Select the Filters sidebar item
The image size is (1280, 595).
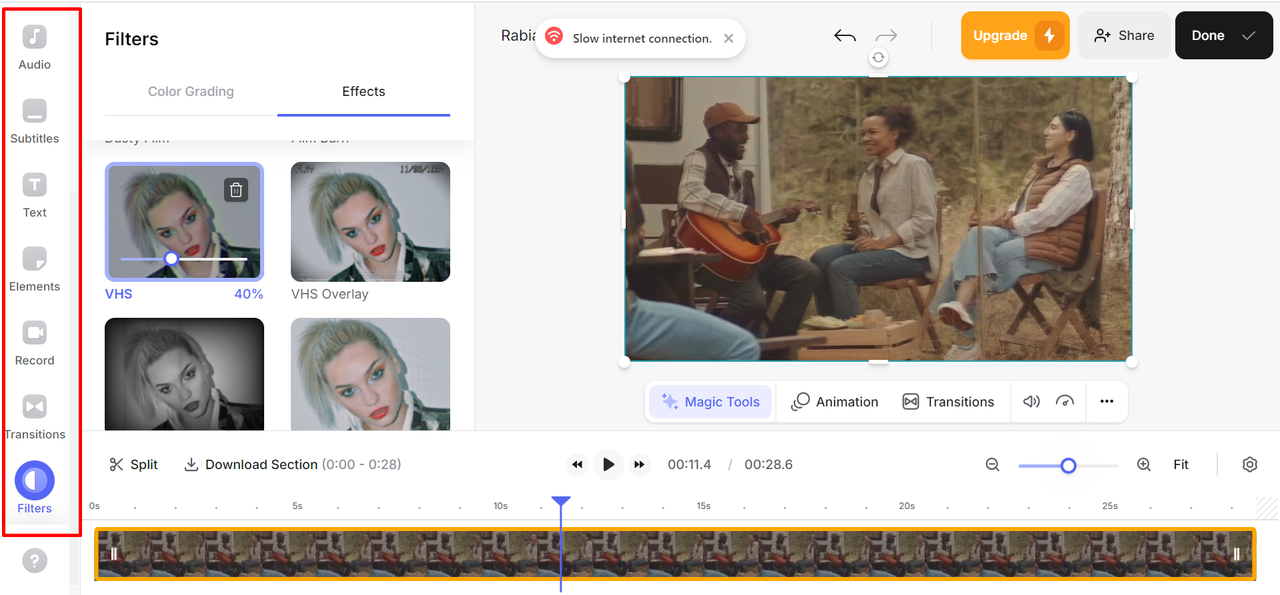[x=35, y=489]
